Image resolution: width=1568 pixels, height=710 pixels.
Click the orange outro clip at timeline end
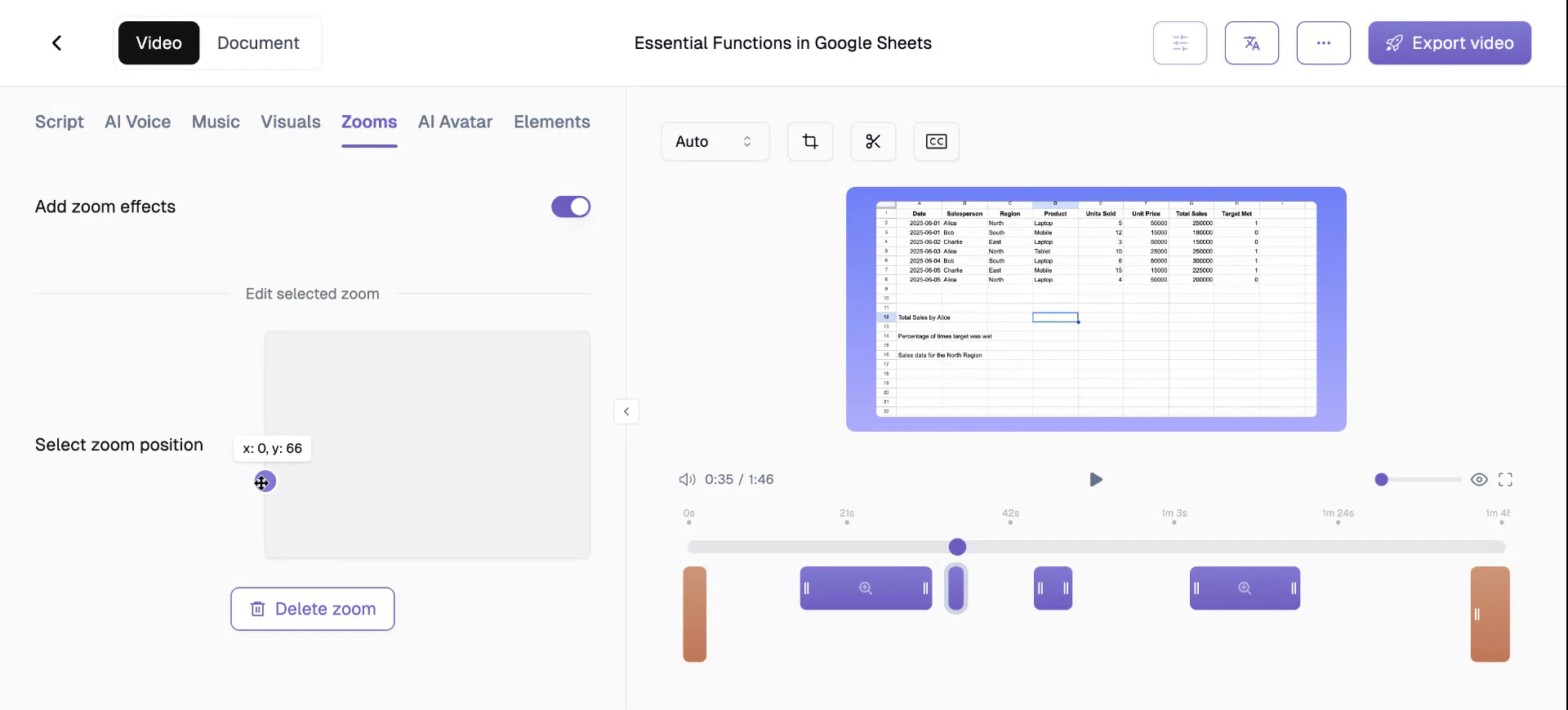(1490, 615)
